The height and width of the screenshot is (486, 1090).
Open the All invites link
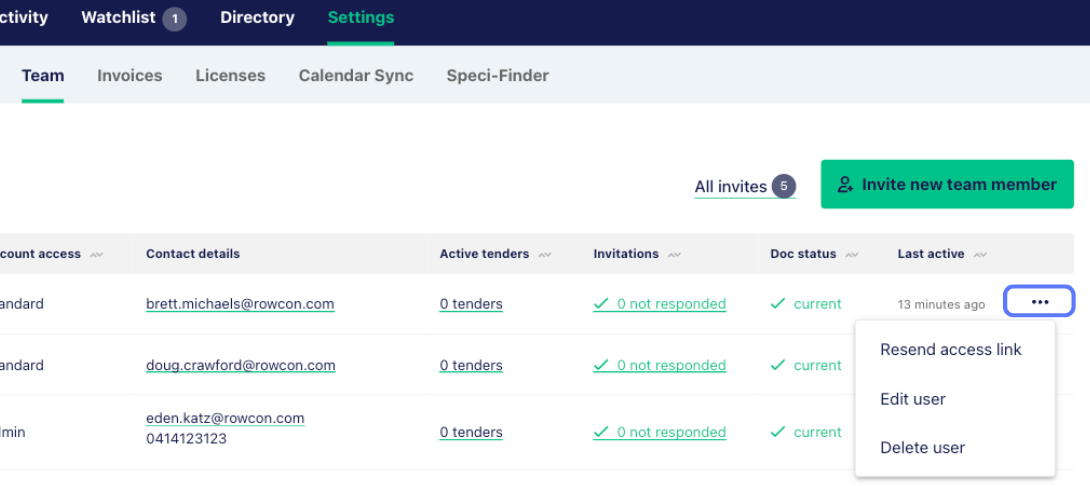[730, 187]
